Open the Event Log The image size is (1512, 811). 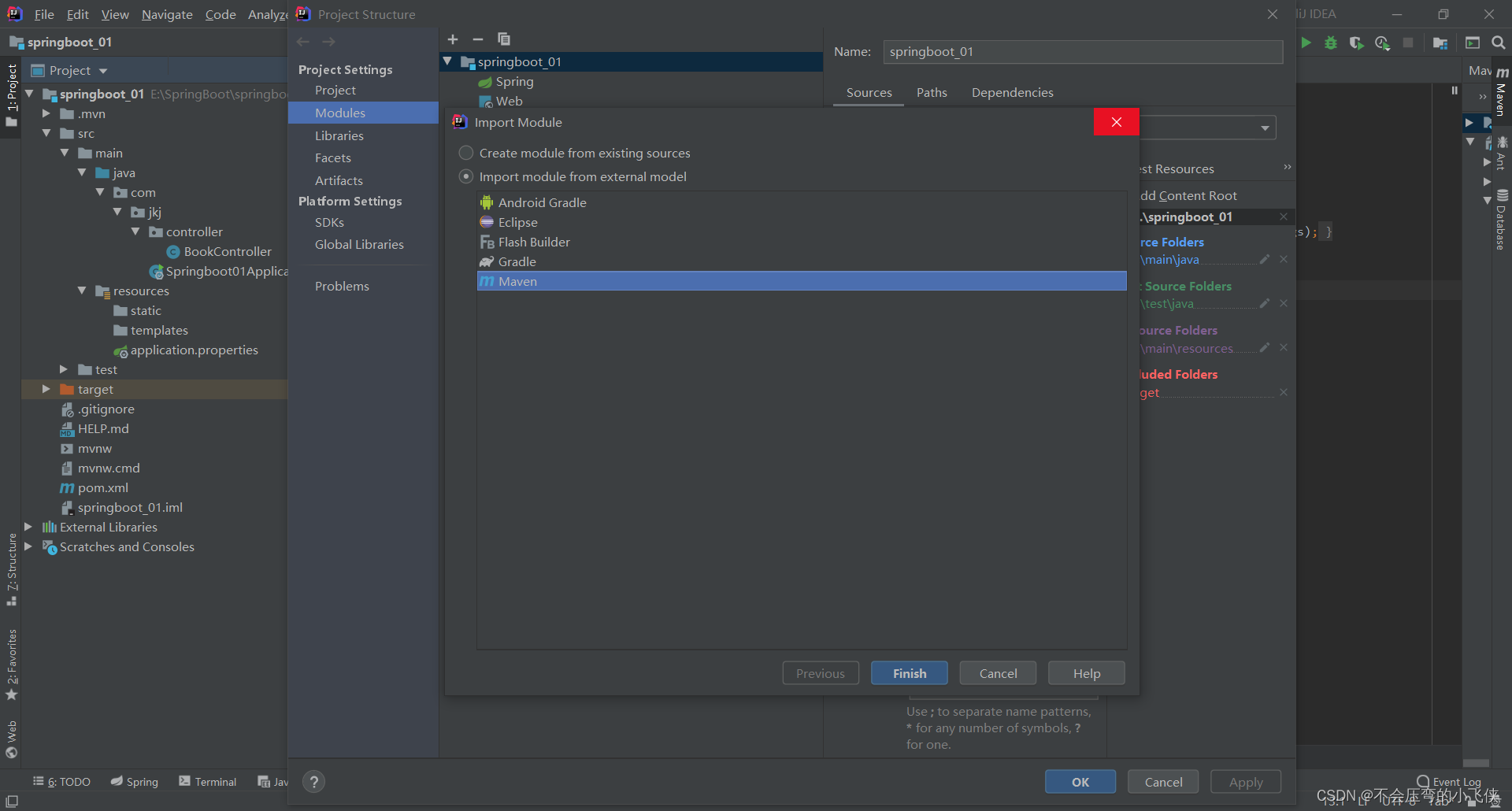tap(1449, 782)
